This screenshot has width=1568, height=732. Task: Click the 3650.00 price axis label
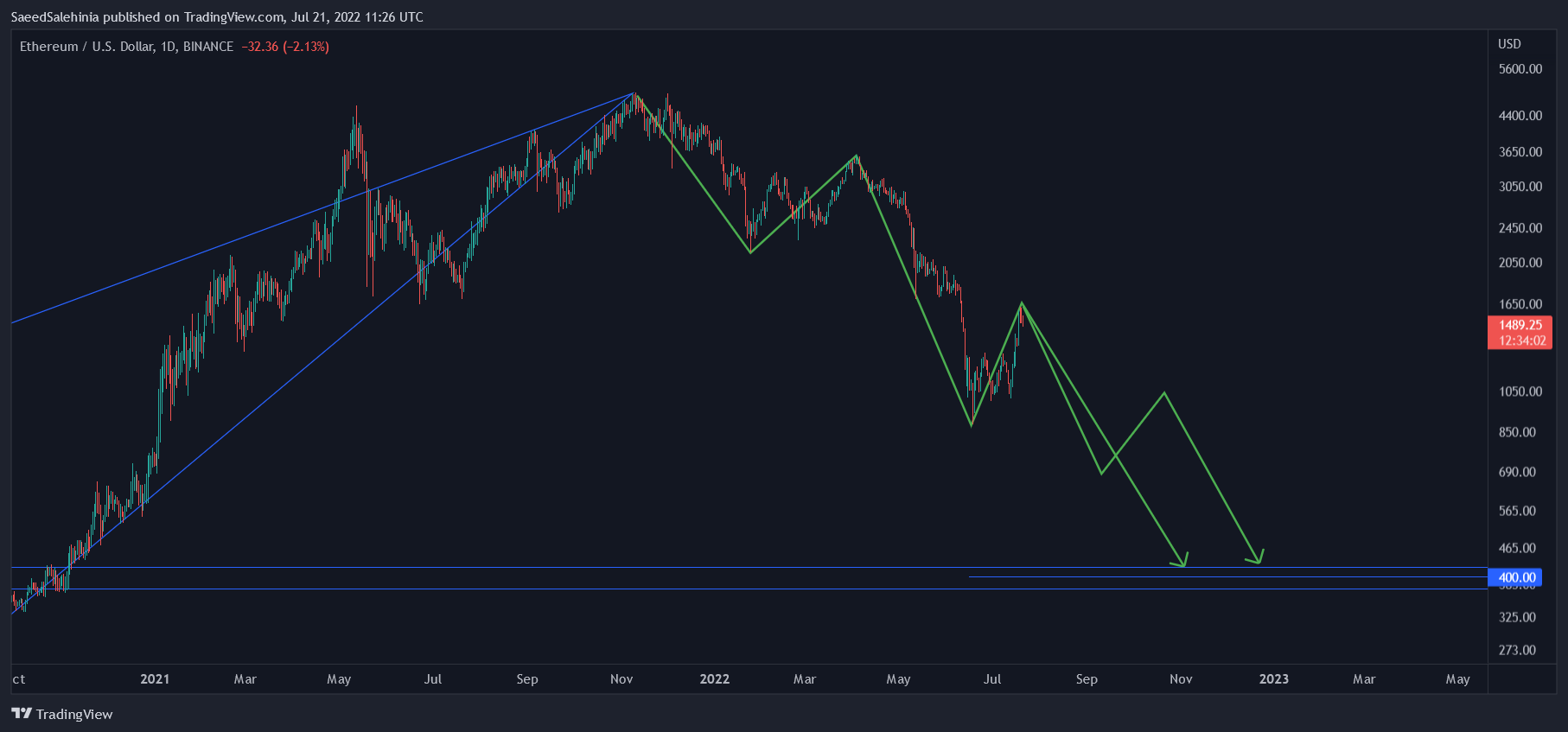point(1520,152)
